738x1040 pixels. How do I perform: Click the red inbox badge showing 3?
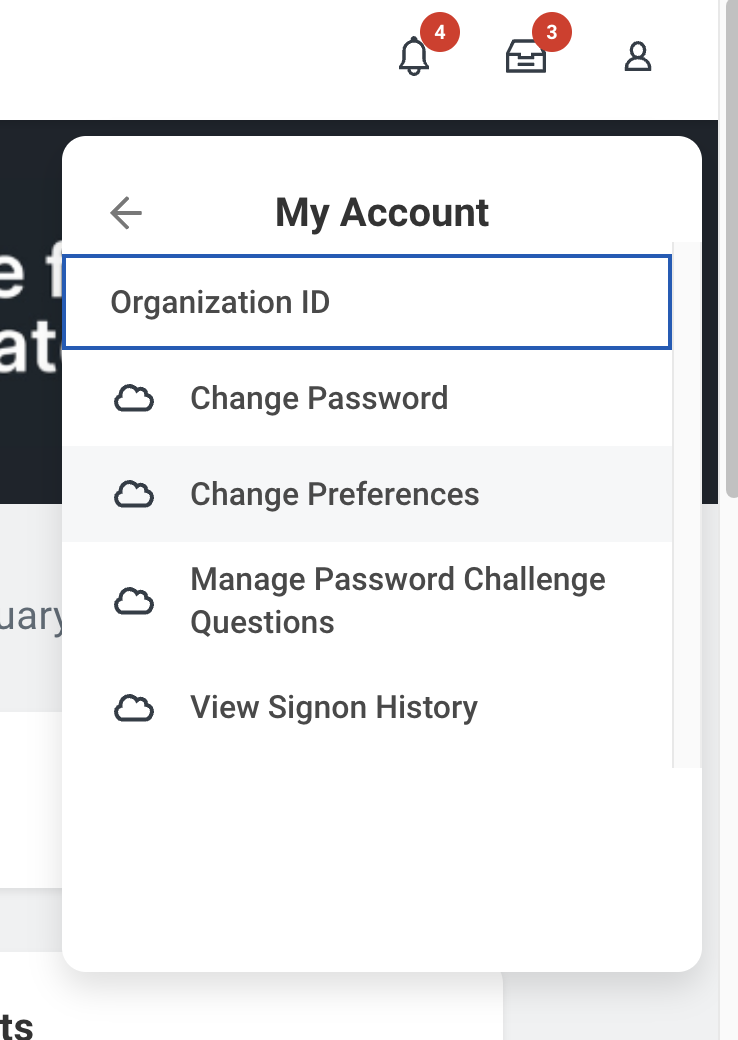552,33
